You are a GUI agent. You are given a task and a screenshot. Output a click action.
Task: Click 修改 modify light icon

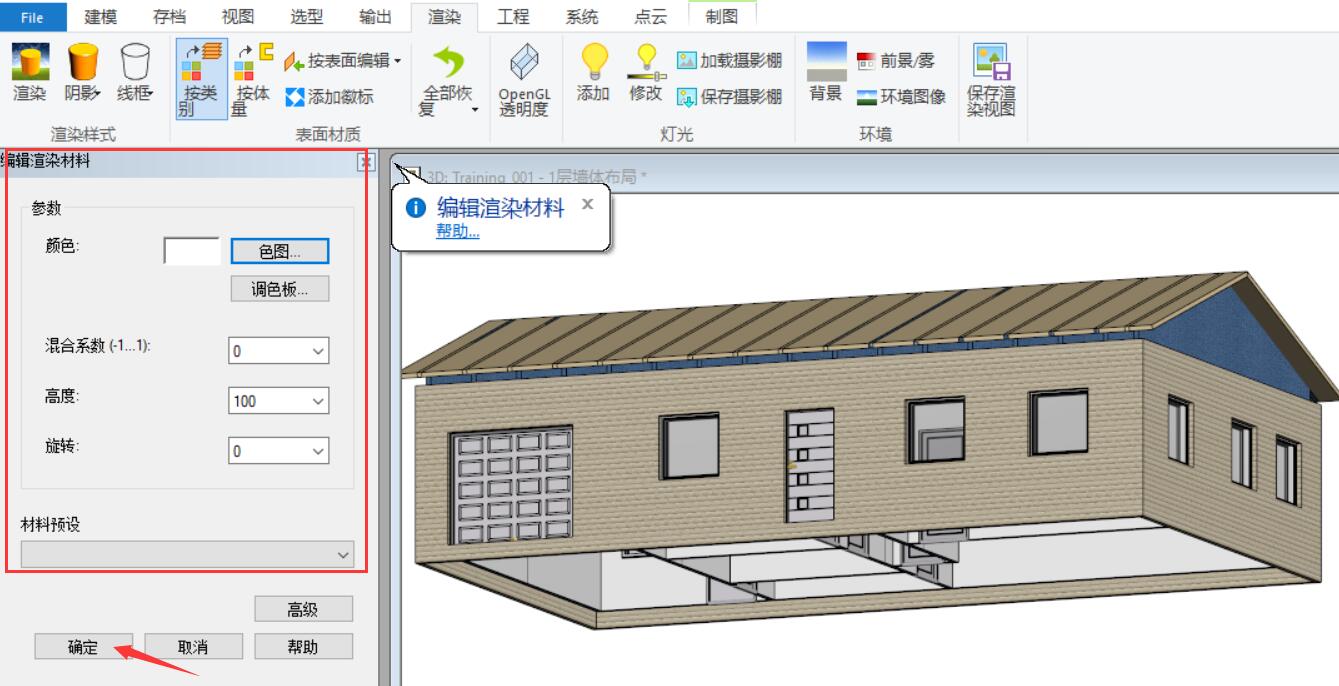click(x=646, y=62)
